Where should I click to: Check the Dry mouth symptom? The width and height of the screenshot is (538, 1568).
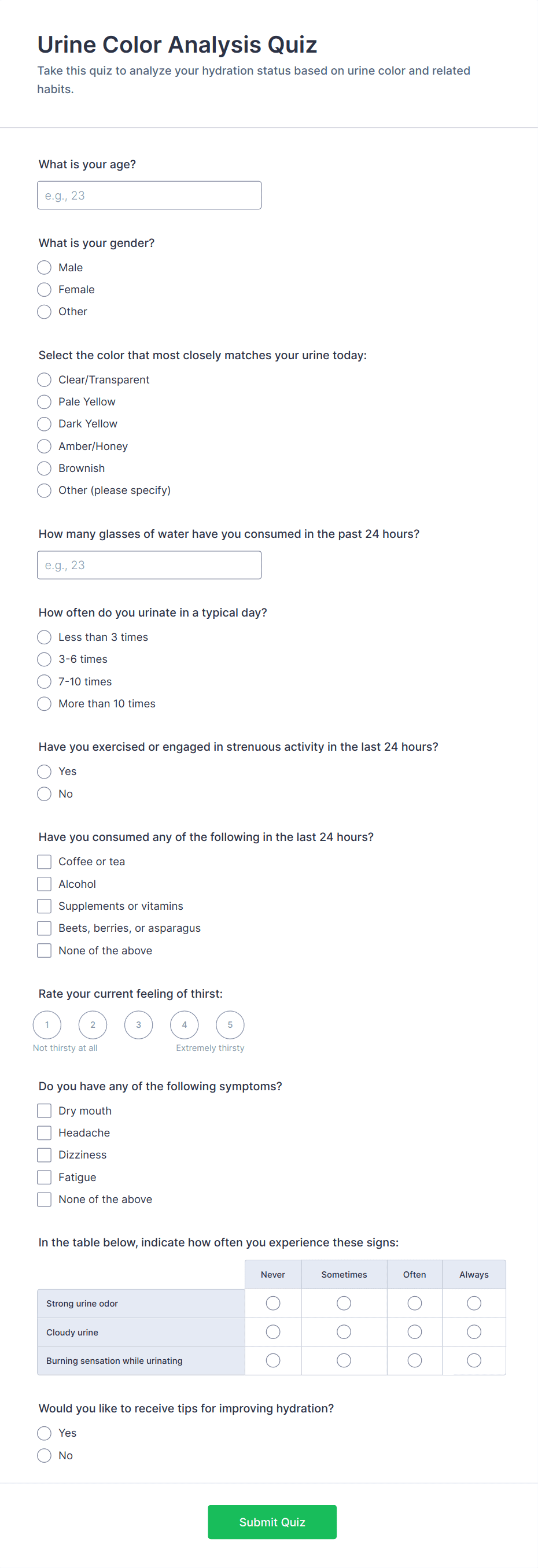tap(45, 1111)
